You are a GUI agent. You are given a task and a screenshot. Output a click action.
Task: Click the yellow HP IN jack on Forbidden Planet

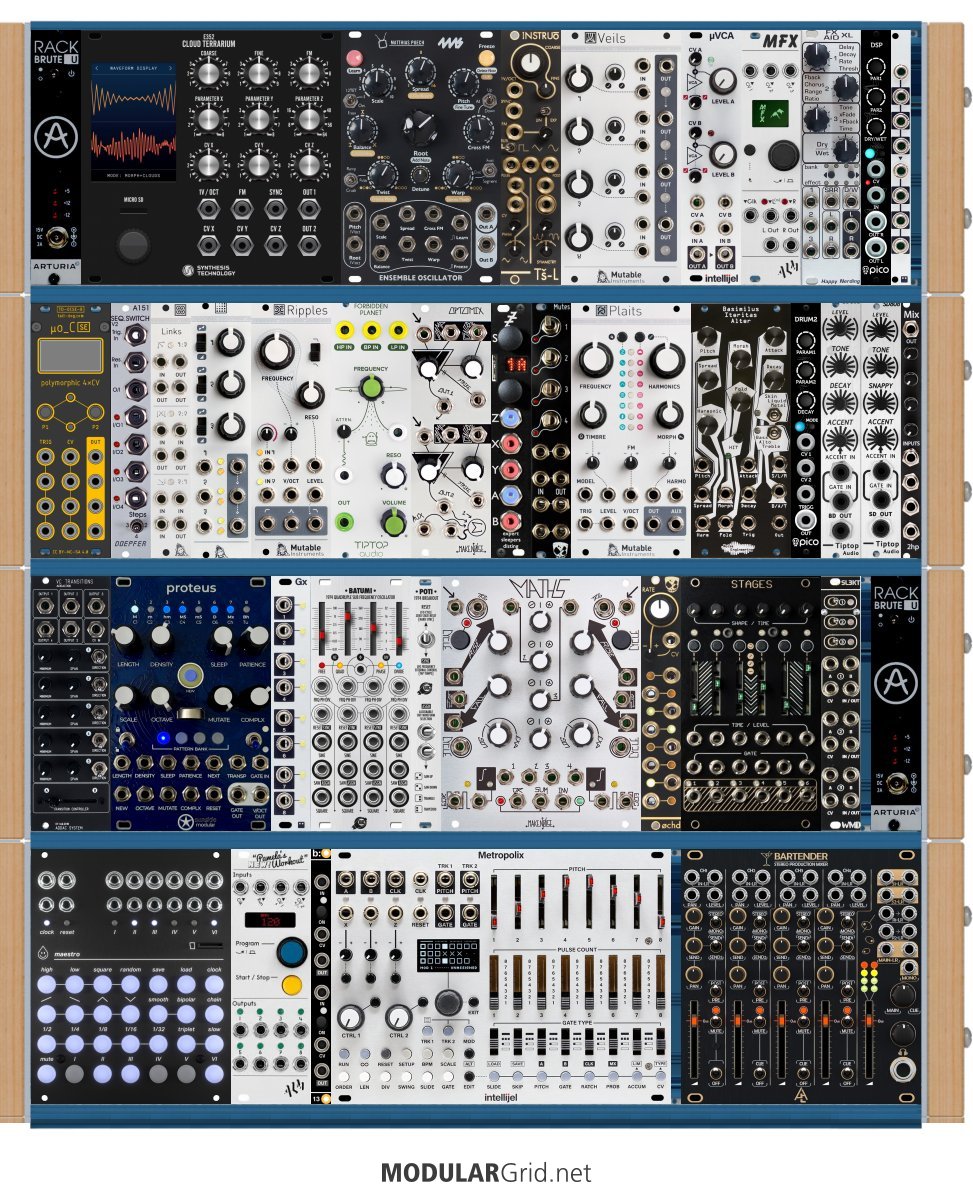pos(344,330)
